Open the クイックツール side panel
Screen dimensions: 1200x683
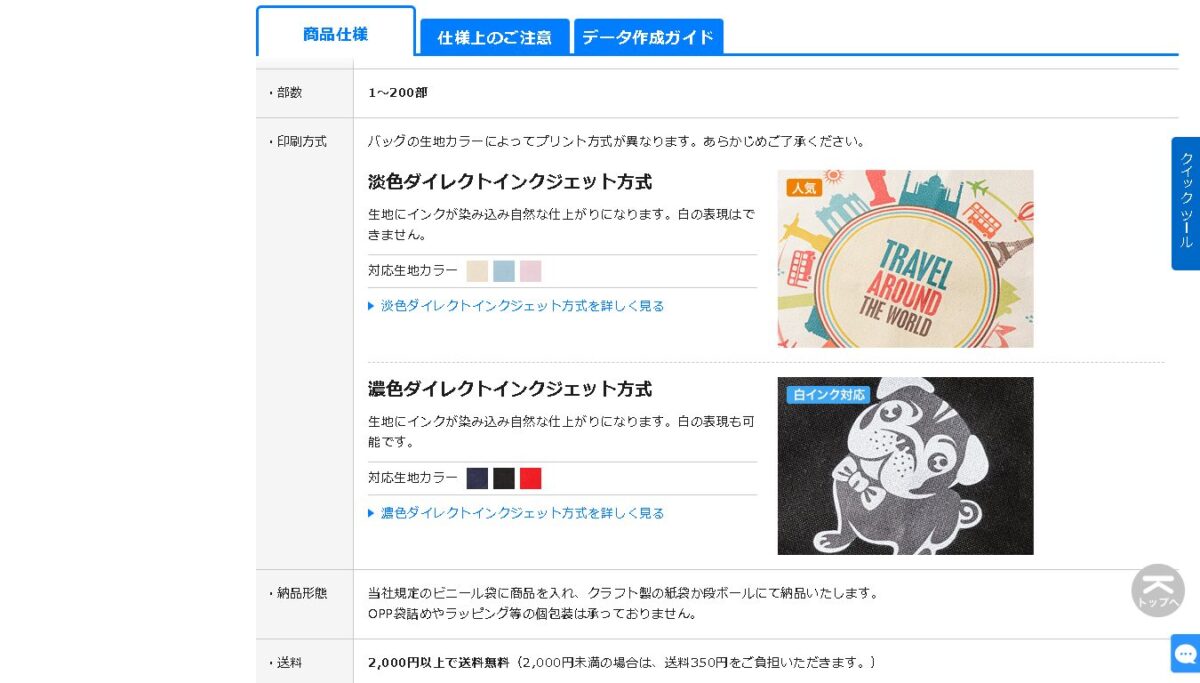click(x=1186, y=203)
